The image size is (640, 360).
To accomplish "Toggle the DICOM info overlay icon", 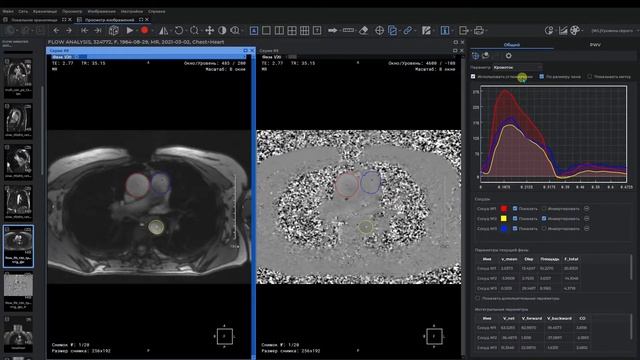I will pos(445,31).
